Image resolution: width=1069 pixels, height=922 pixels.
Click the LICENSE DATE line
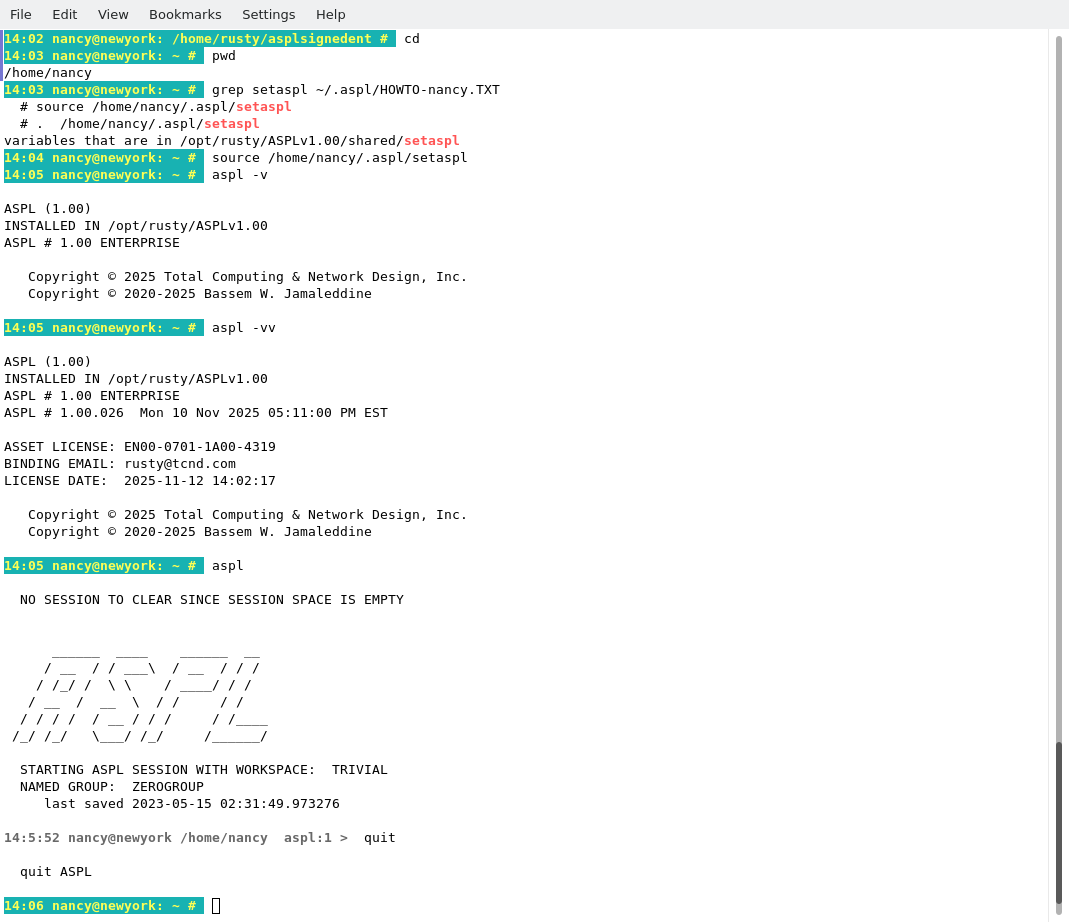tap(139, 481)
